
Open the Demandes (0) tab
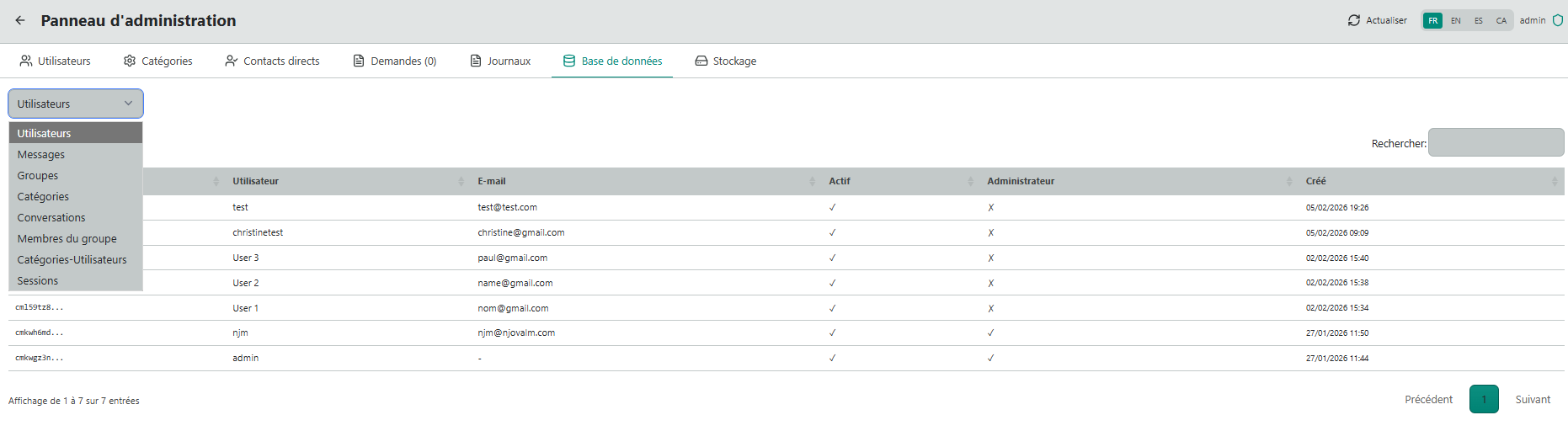click(394, 61)
